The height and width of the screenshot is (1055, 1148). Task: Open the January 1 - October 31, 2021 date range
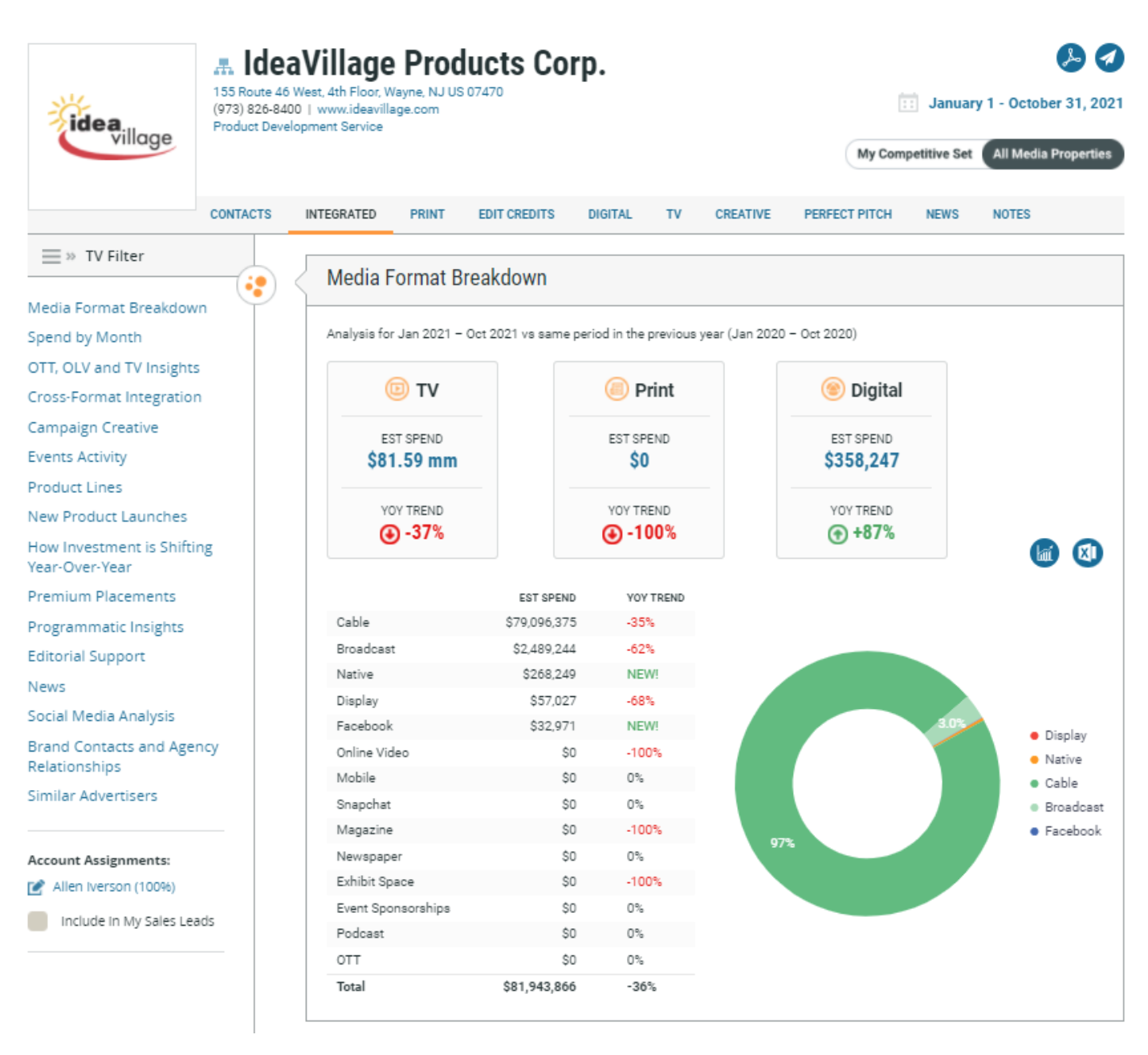click(x=1025, y=103)
